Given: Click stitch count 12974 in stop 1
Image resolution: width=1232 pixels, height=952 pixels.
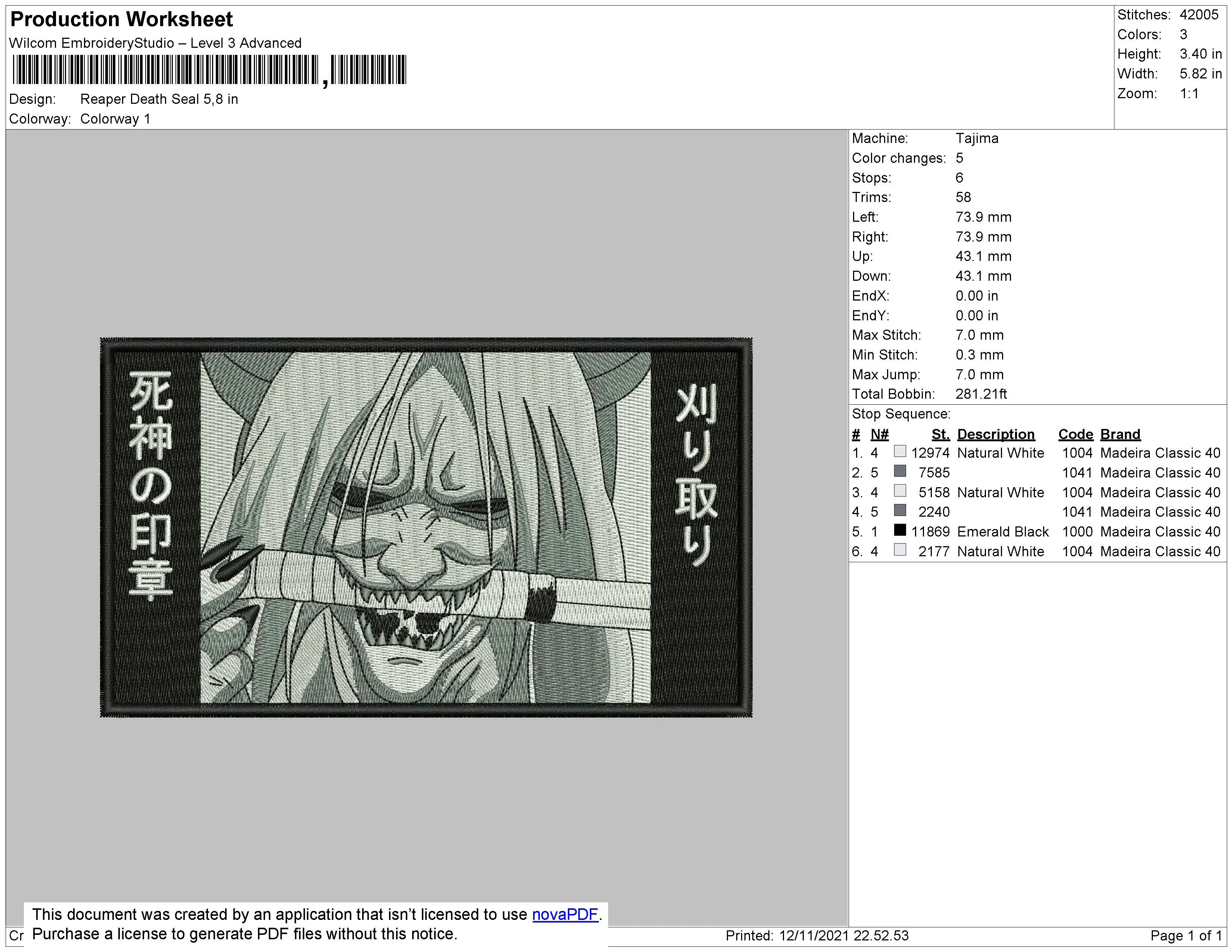Looking at the screenshot, I should click(x=930, y=453).
